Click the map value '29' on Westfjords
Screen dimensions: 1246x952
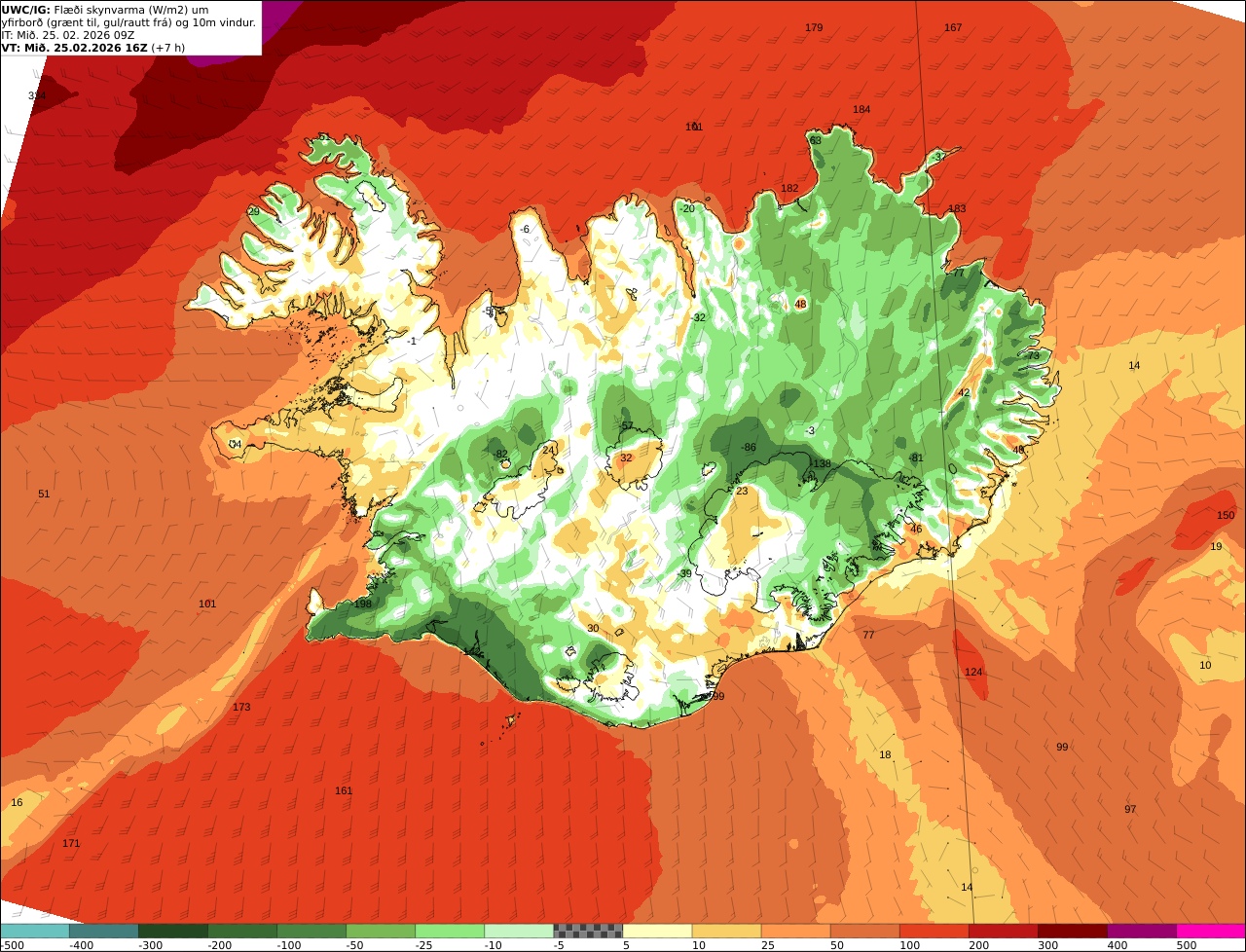253,211
